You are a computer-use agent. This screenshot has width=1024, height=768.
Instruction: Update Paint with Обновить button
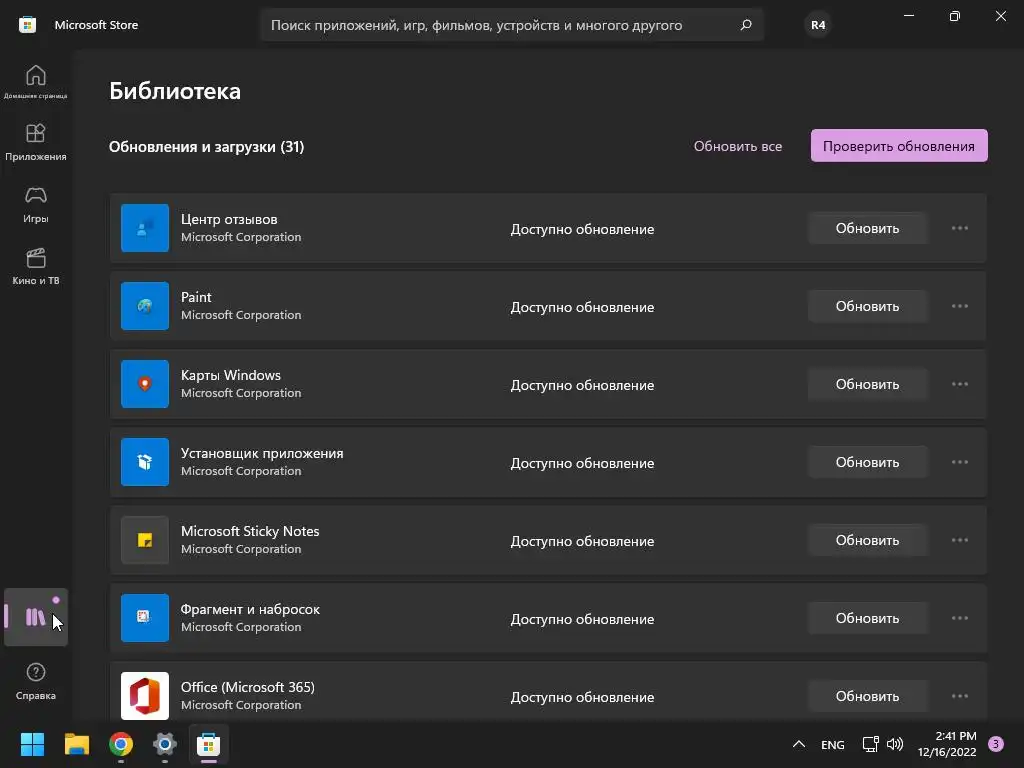point(867,306)
